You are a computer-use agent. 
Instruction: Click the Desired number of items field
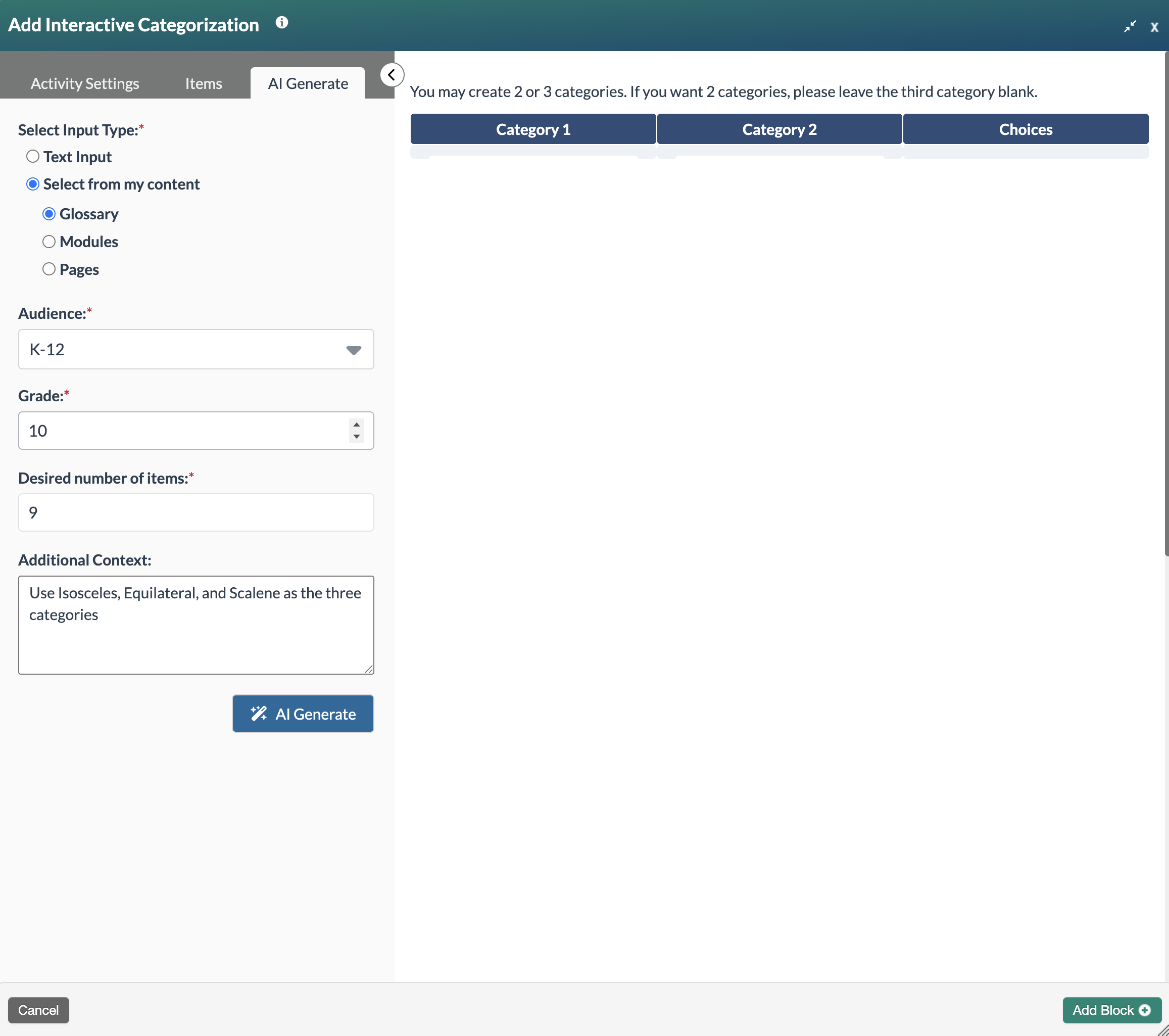point(196,512)
